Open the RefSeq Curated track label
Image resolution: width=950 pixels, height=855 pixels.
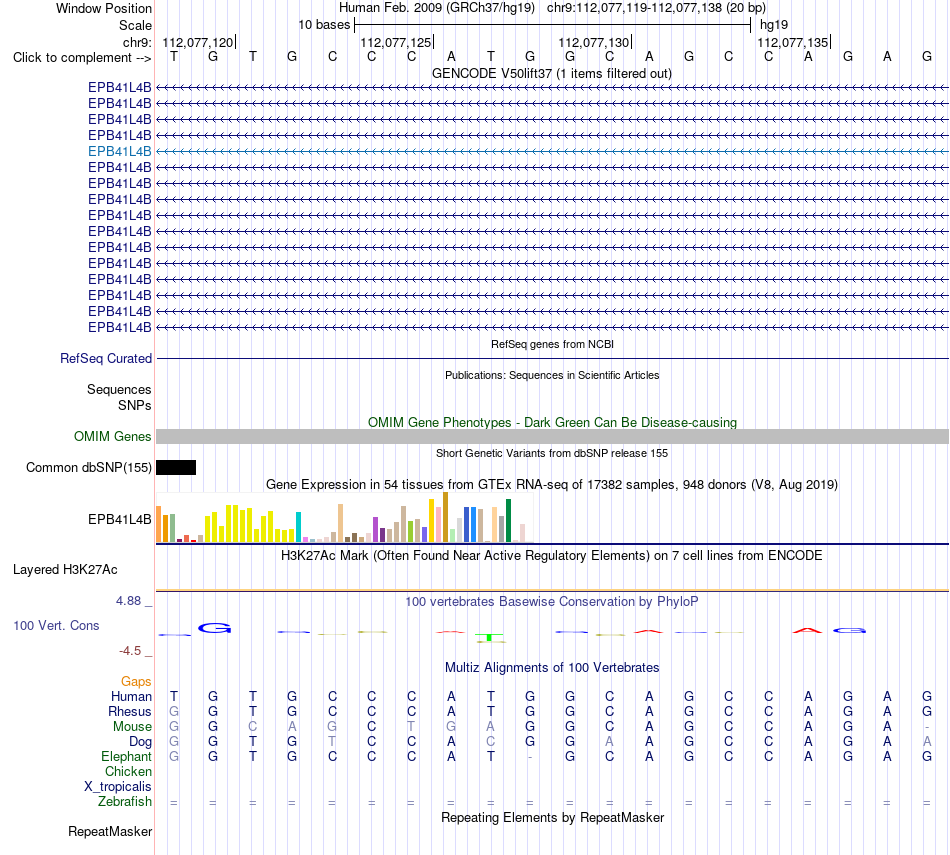(105, 359)
